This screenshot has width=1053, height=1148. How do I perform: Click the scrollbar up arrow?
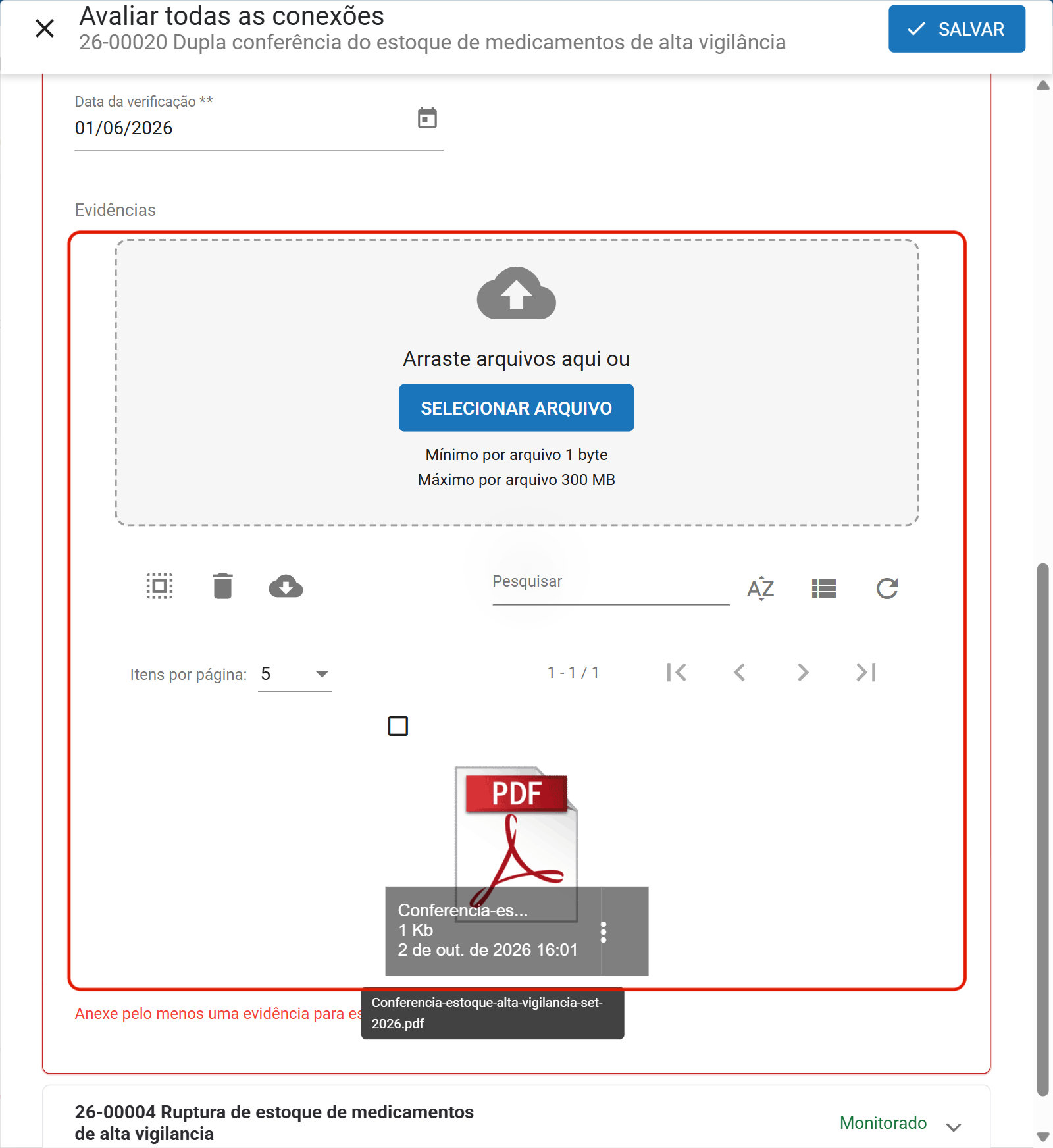(1042, 86)
